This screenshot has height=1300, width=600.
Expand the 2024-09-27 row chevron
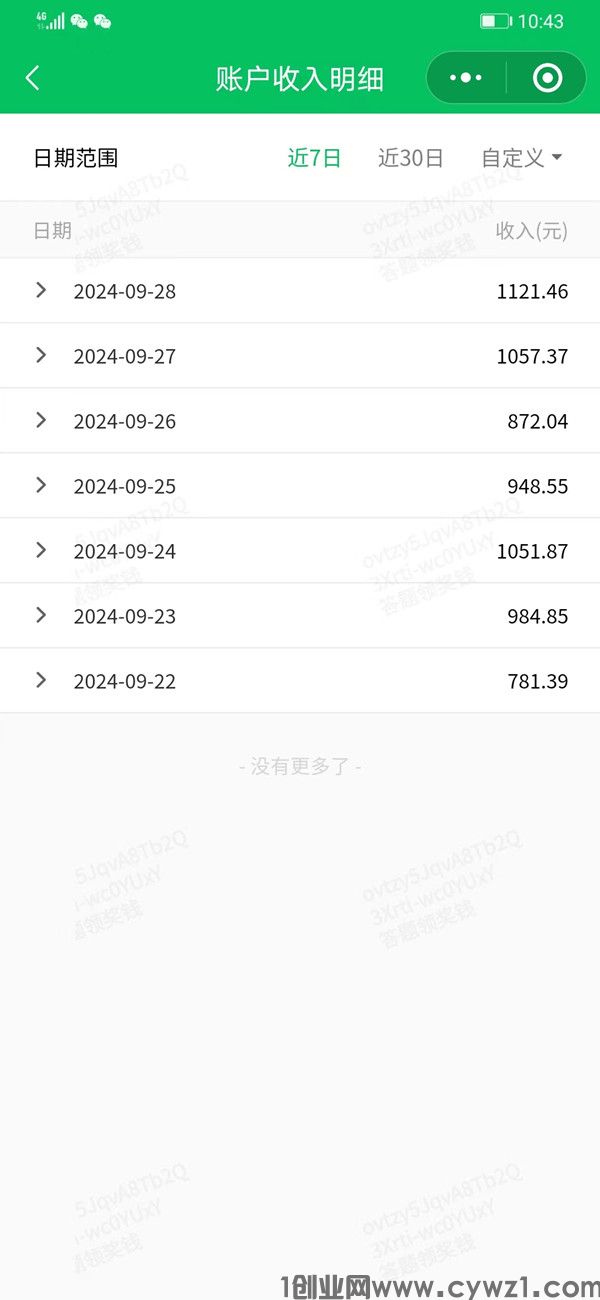tap(41, 355)
